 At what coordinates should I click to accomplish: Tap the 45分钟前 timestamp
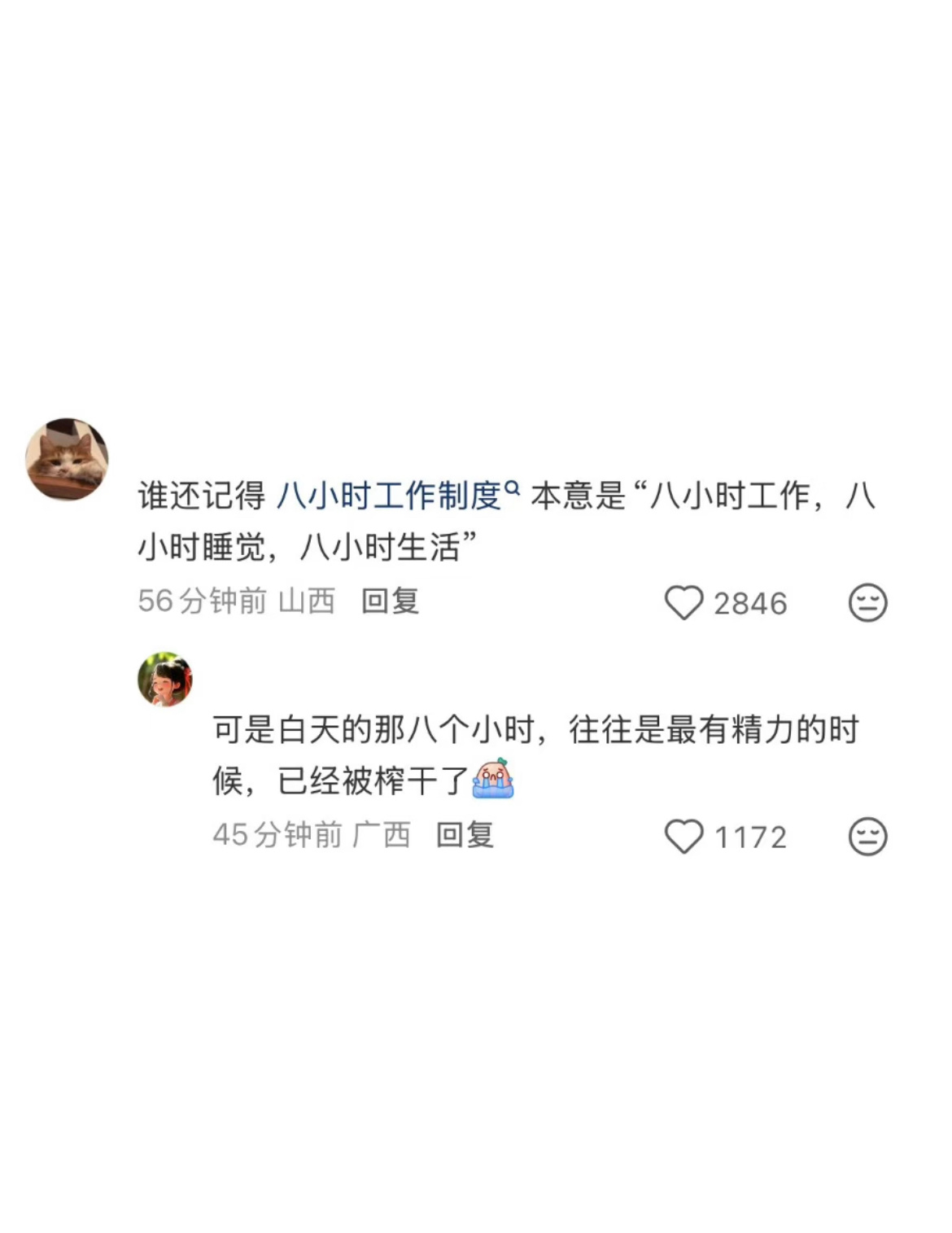click(x=277, y=835)
